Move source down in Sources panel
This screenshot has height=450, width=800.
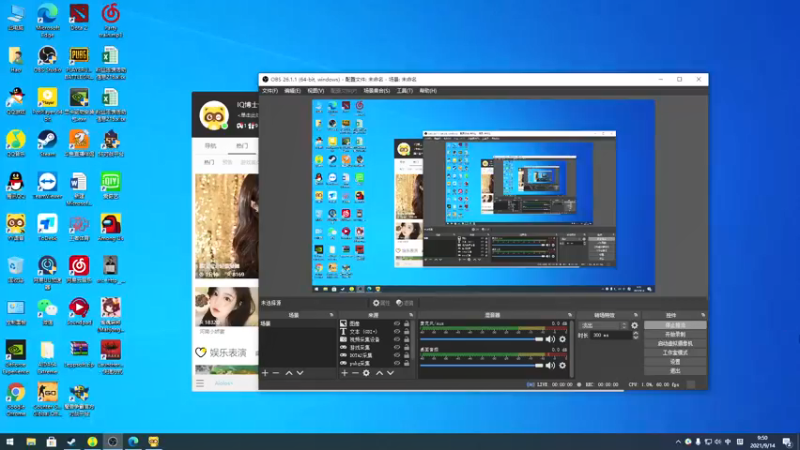click(390, 373)
